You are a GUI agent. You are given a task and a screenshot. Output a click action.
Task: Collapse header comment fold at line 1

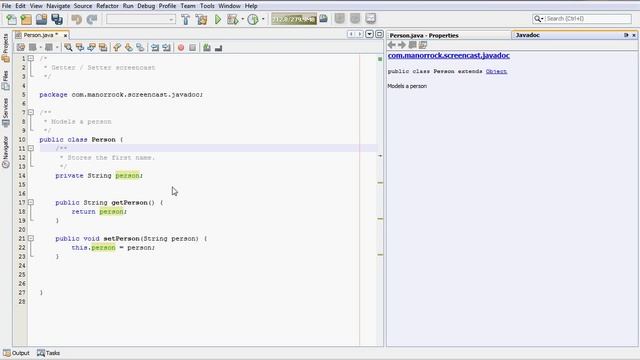[x=31, y=58]
